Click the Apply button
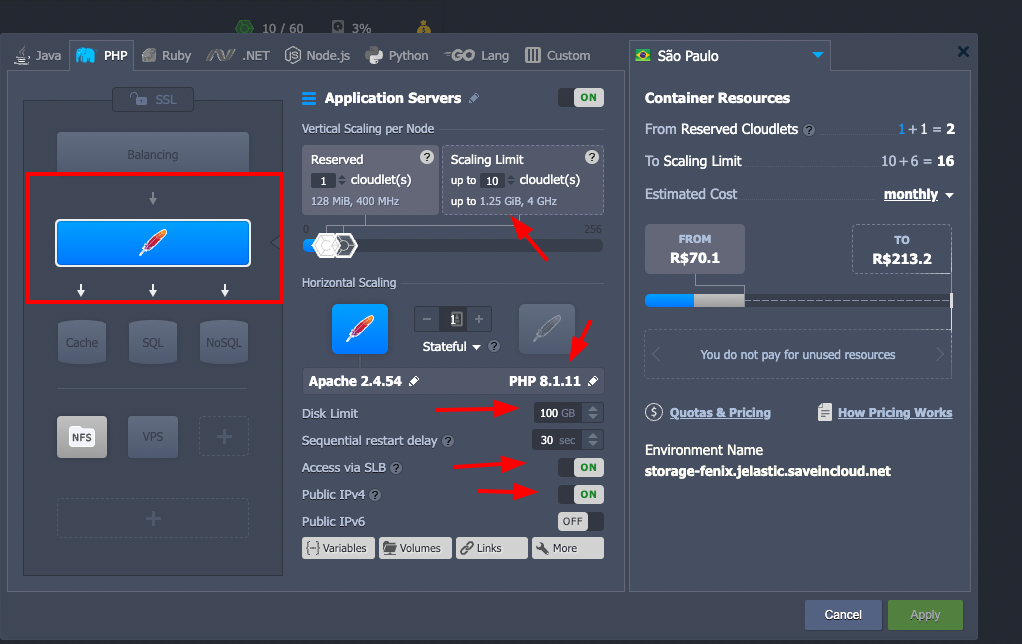Image resolution: width=1022 pixels, height=644 pixels. pyautogui.click(x=924, y=615)
